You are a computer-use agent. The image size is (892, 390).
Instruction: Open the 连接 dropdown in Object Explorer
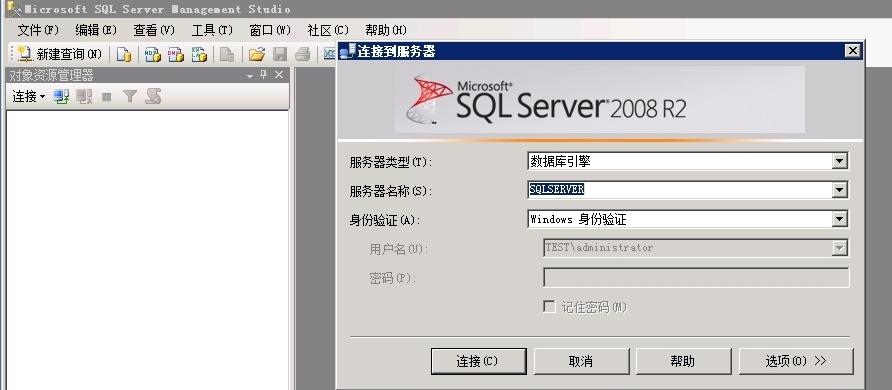click(28, 97)
